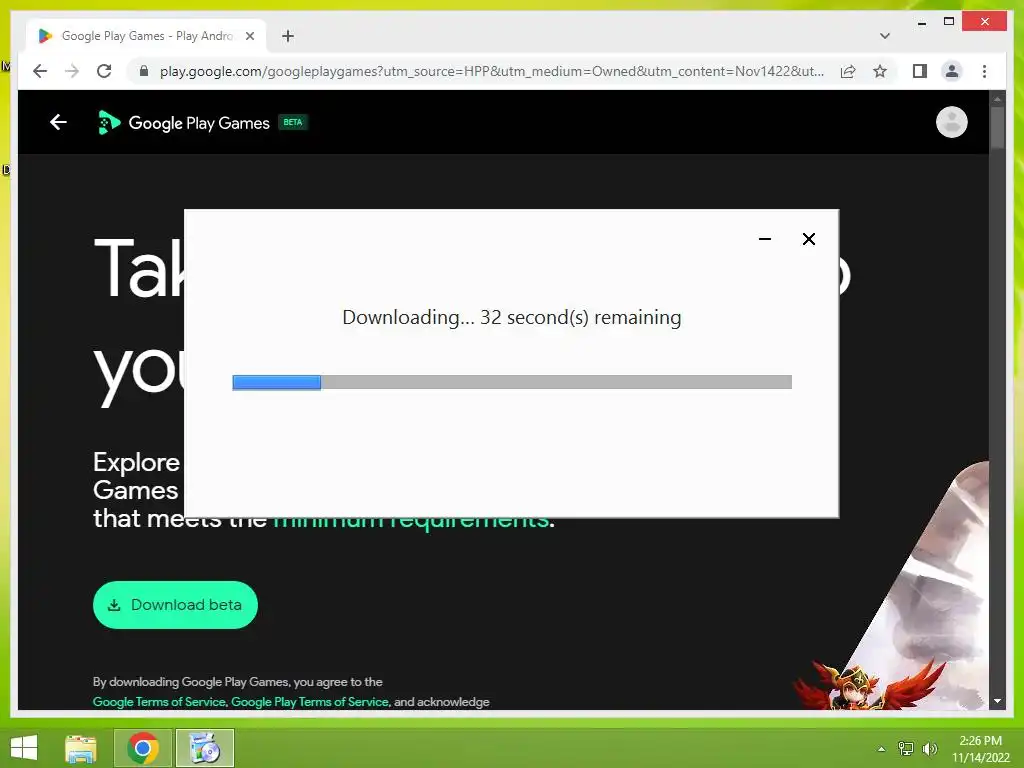1024x768 pixels.
Task: Expand the tab search dropdown
Action: coord(884,36)
